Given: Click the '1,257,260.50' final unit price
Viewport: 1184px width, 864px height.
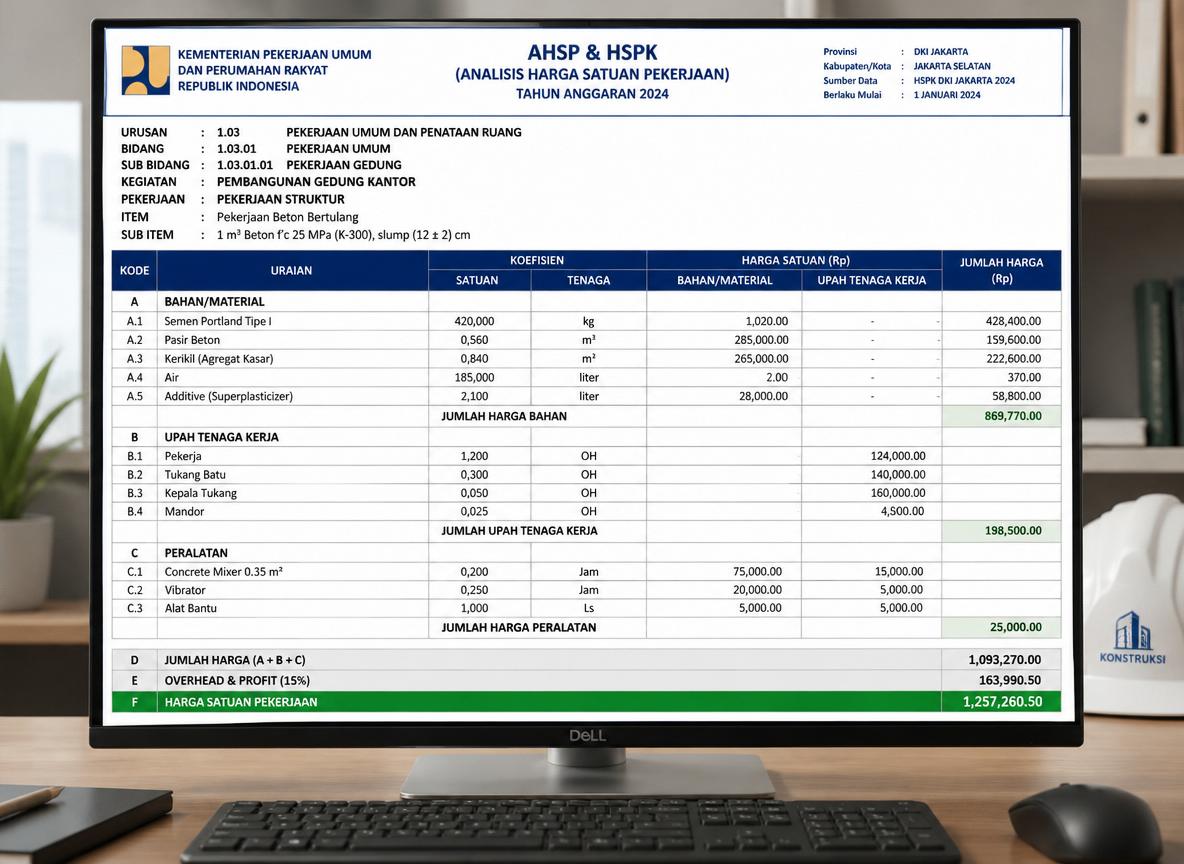Looking at the screenshot, I should pos(1002,702).
